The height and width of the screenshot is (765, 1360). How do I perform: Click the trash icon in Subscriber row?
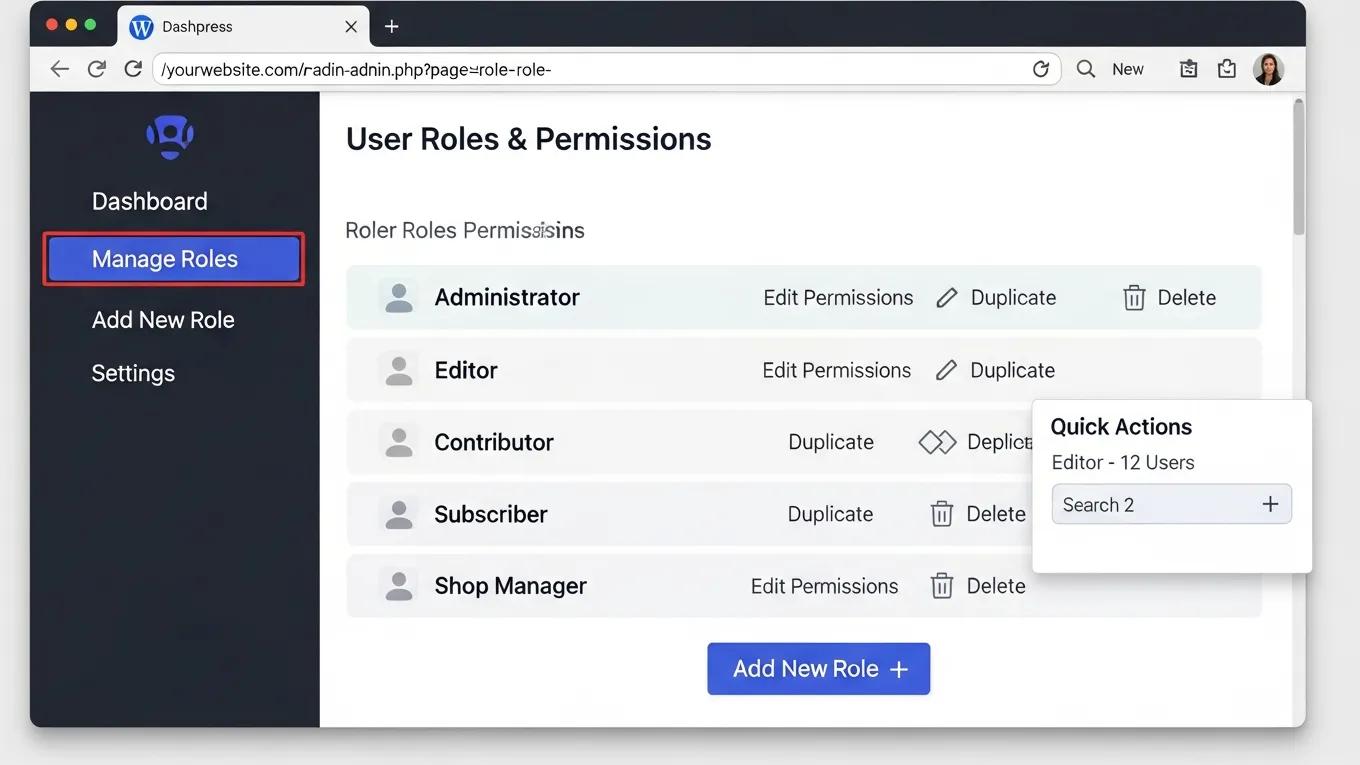point(942,514)
